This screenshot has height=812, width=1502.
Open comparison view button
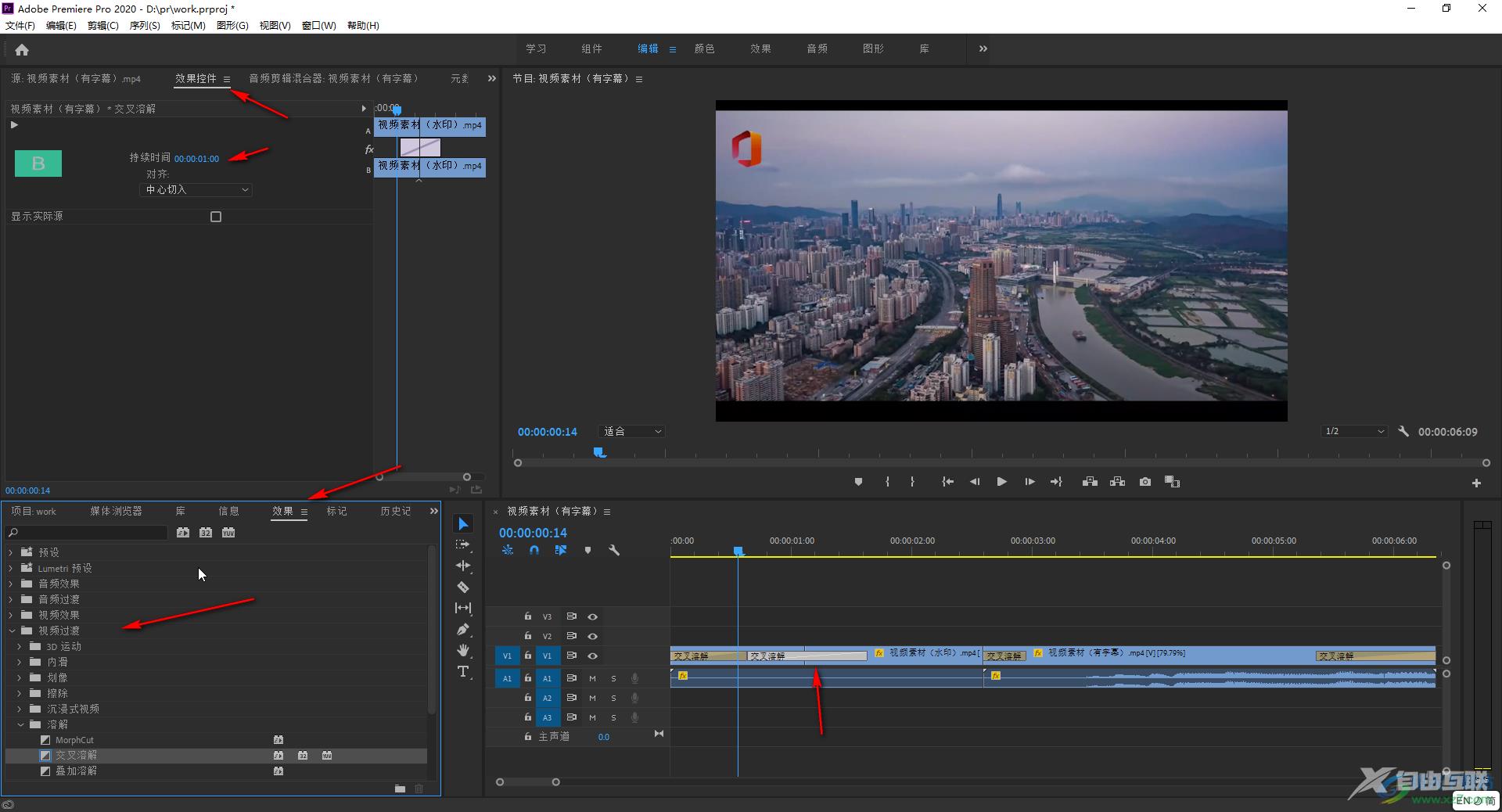(1172, 482)
